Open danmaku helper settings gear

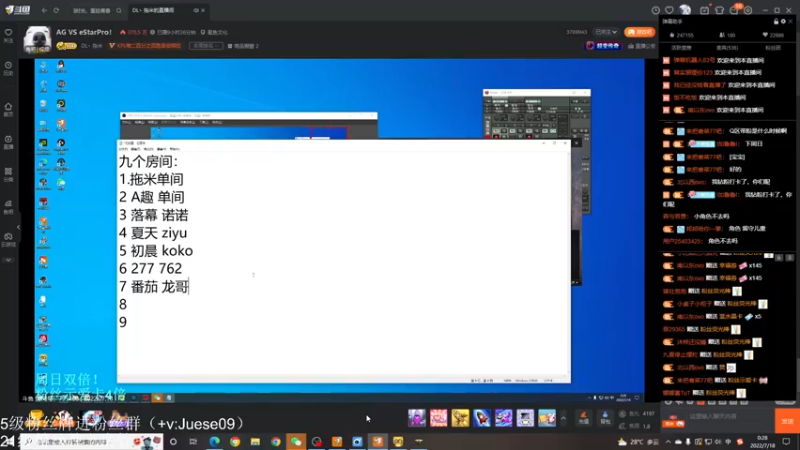click(x=783, y=21)
